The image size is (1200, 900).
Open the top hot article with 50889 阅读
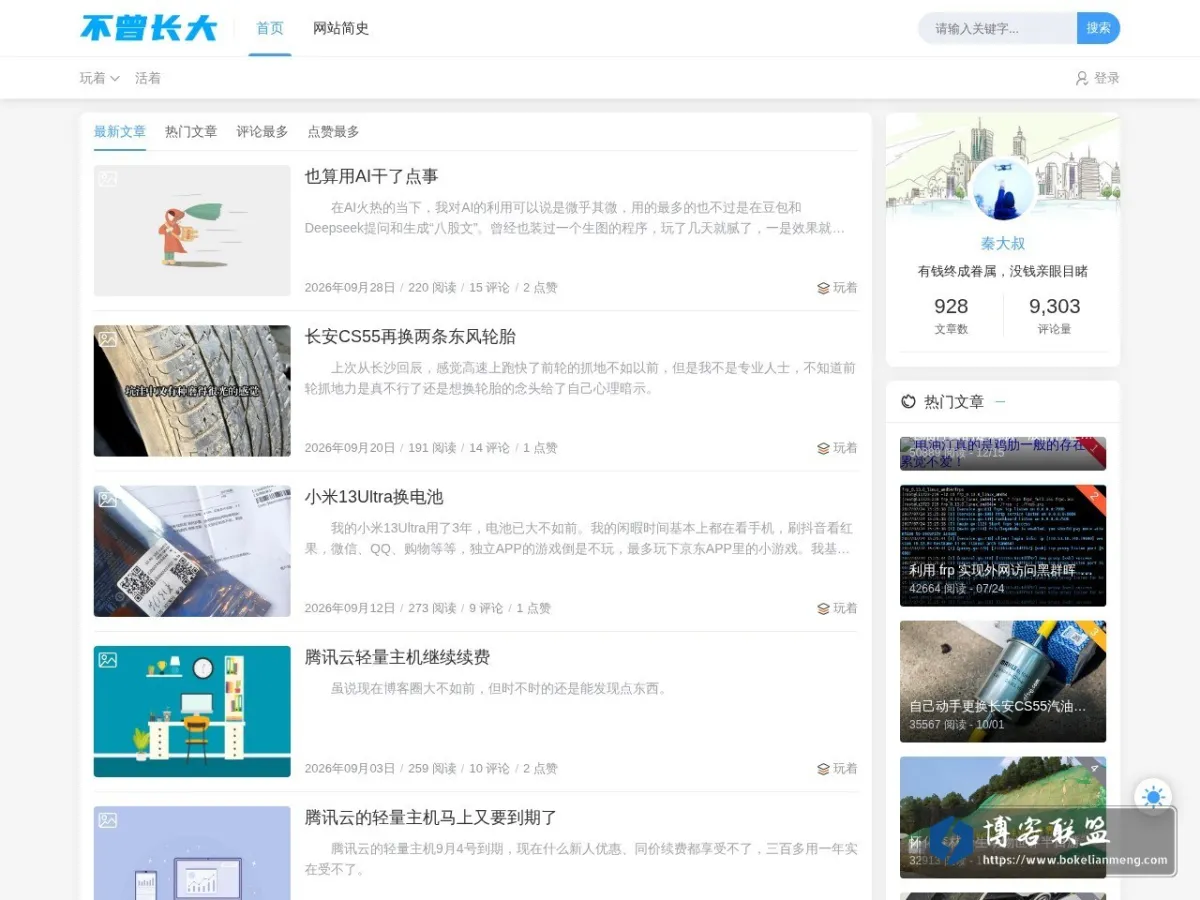click(x=1003, y=453)
